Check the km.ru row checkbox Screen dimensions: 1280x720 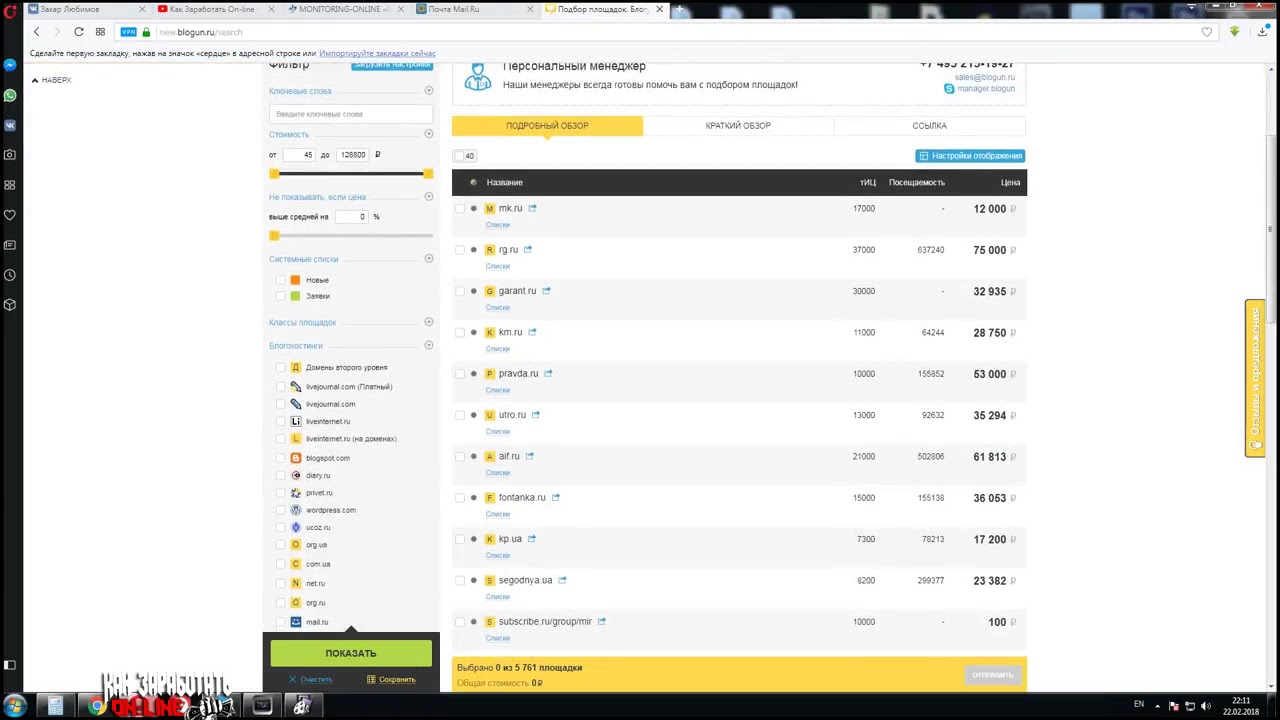(460, 332)
